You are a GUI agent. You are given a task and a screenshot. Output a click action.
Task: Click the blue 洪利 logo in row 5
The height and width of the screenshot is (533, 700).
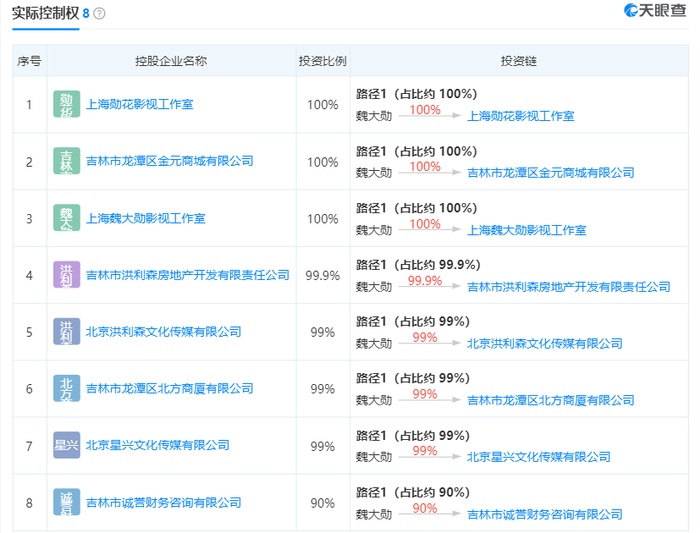[x=67, y=331]
